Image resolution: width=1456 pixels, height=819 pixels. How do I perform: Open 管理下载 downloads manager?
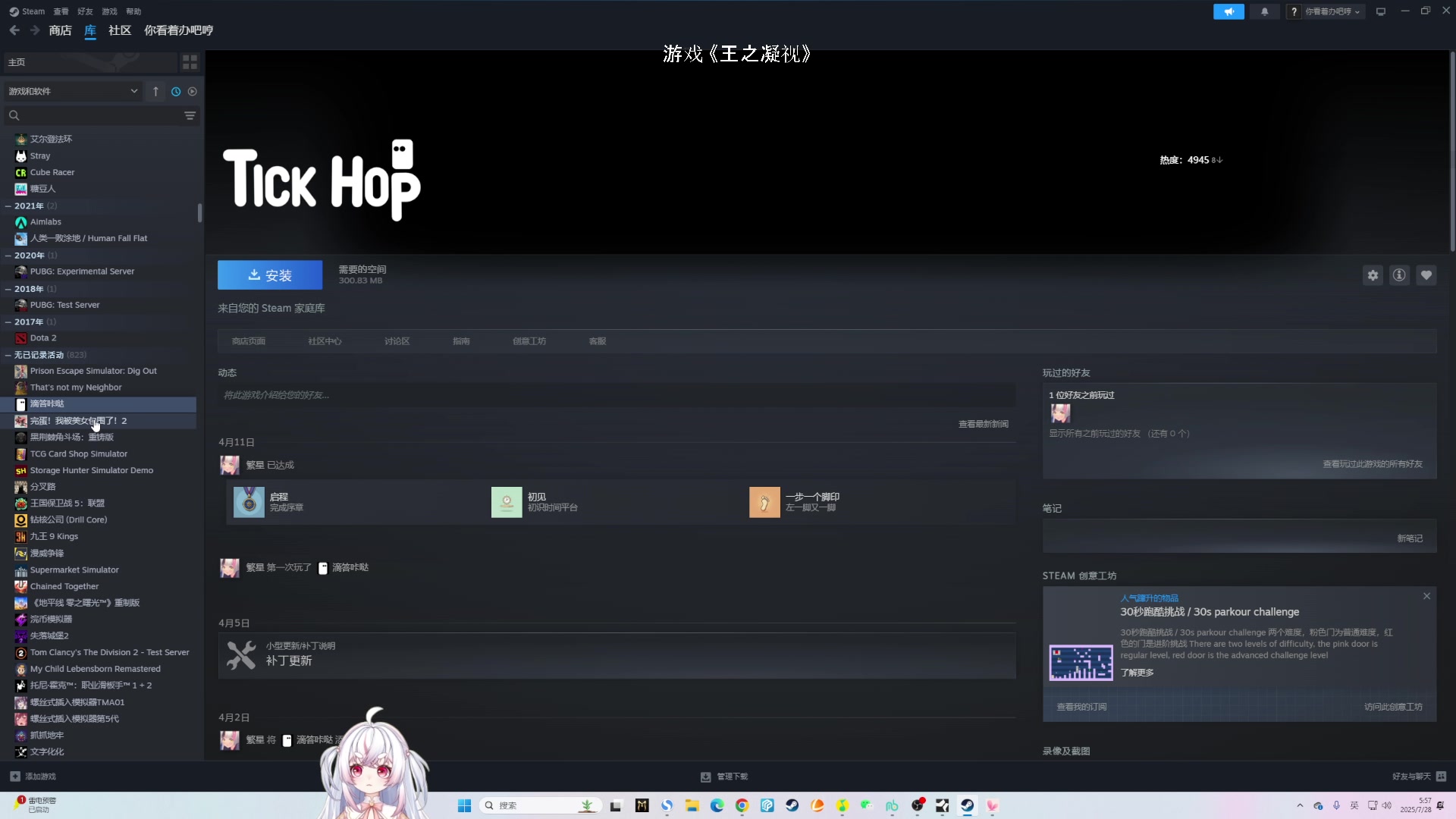[725, 777]
